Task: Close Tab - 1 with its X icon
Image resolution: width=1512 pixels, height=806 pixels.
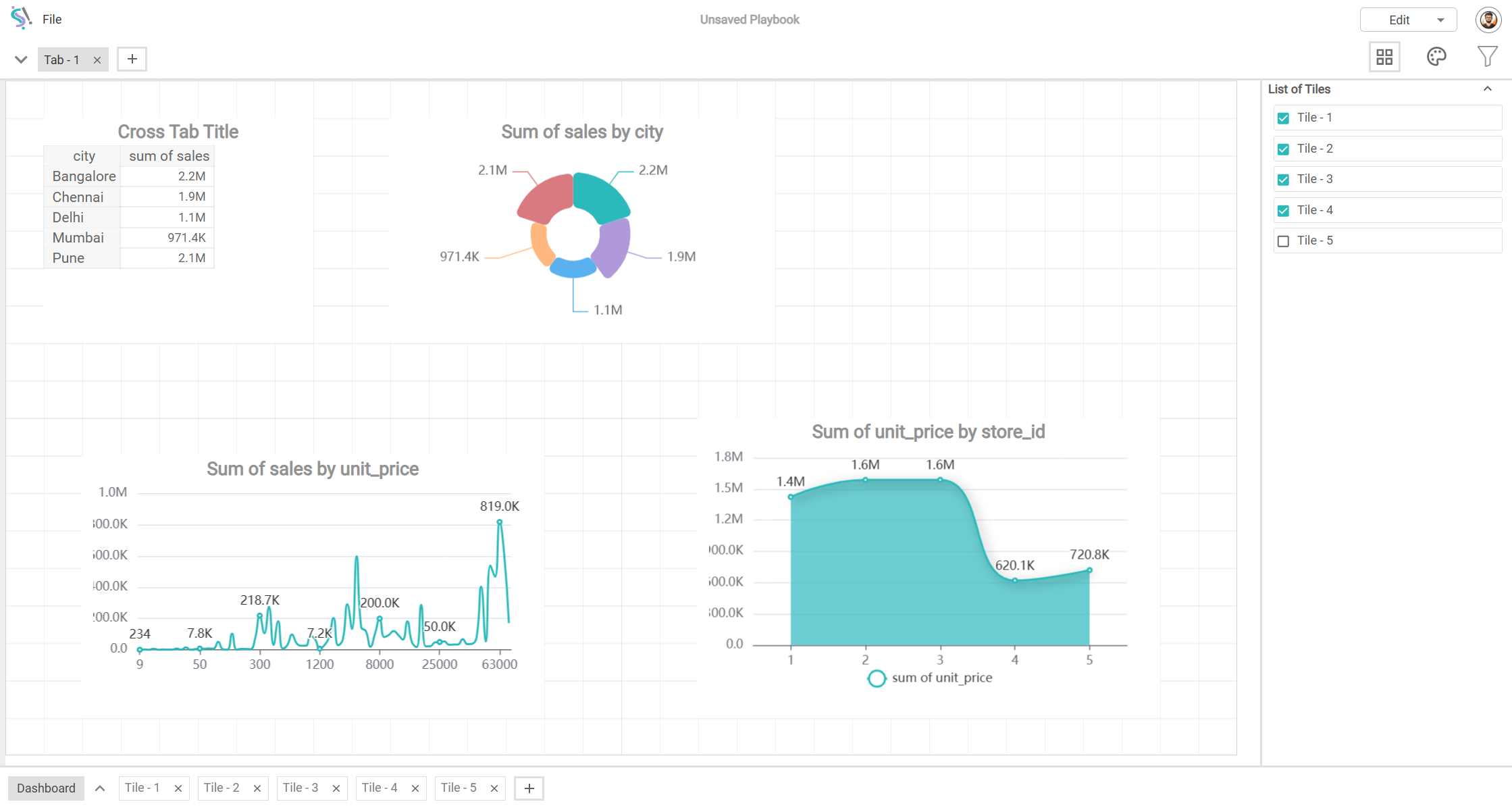Action: [x=97, y=60]
